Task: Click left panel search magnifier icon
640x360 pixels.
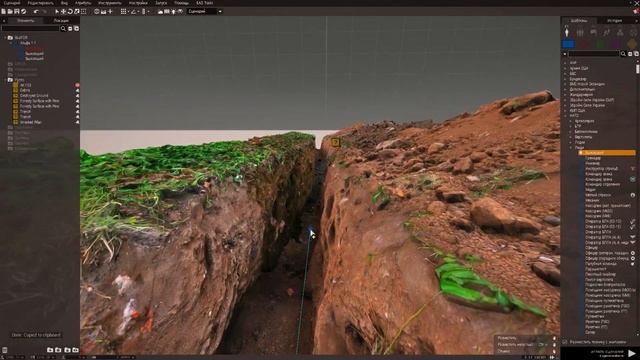Action: click(63, 28)
